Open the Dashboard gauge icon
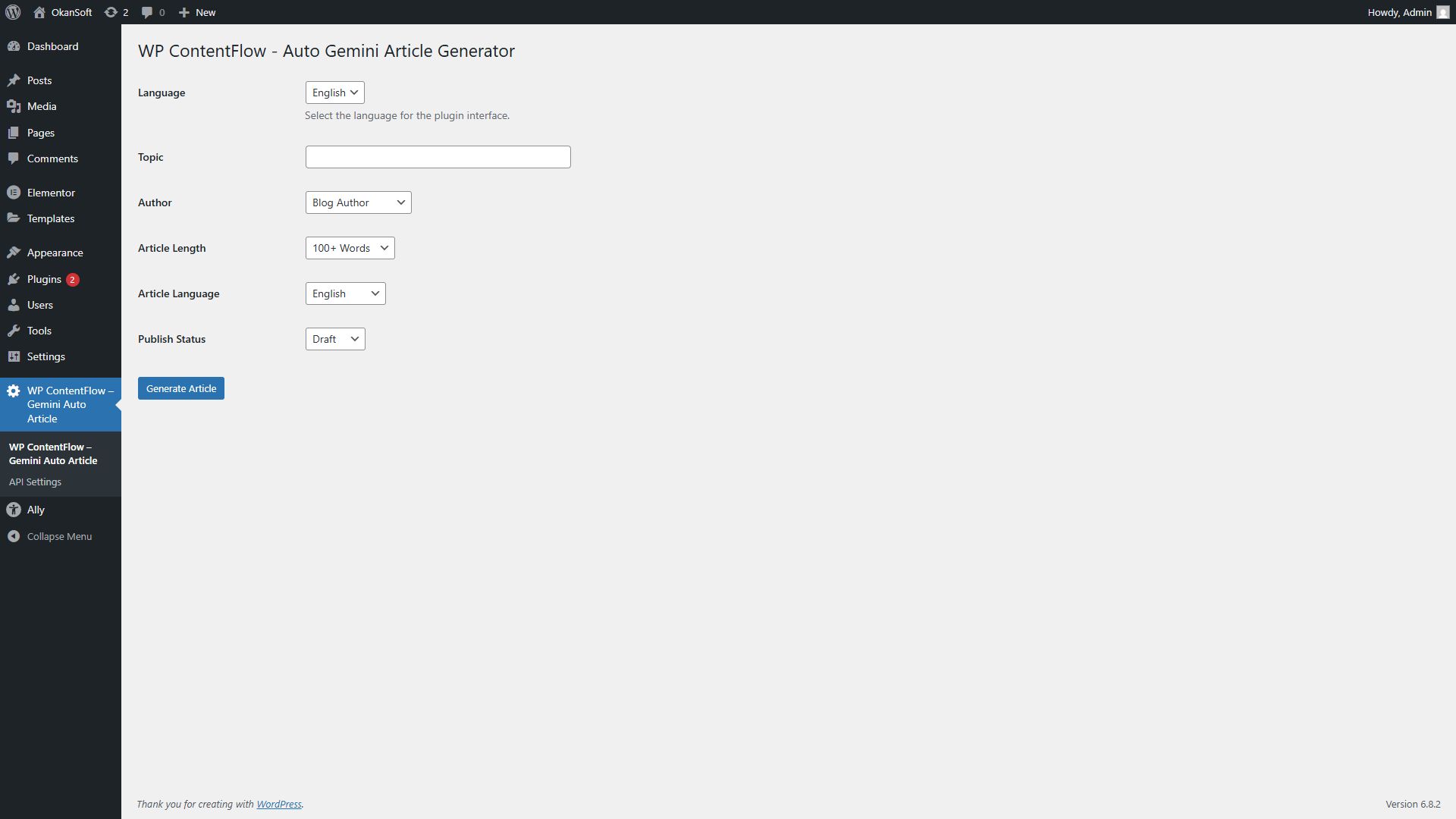Screen dimensions: 1456x819 [x=14, y=46]
